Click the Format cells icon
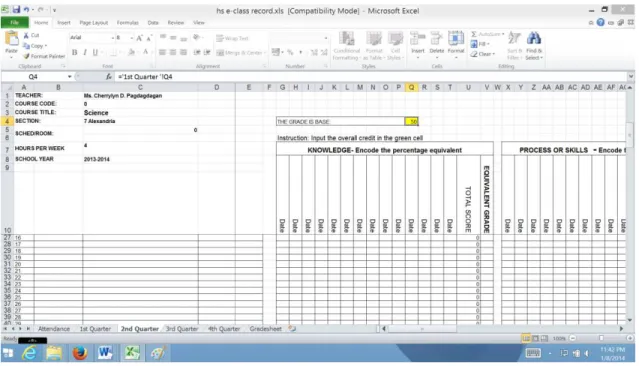 click(x=456, y=39)
